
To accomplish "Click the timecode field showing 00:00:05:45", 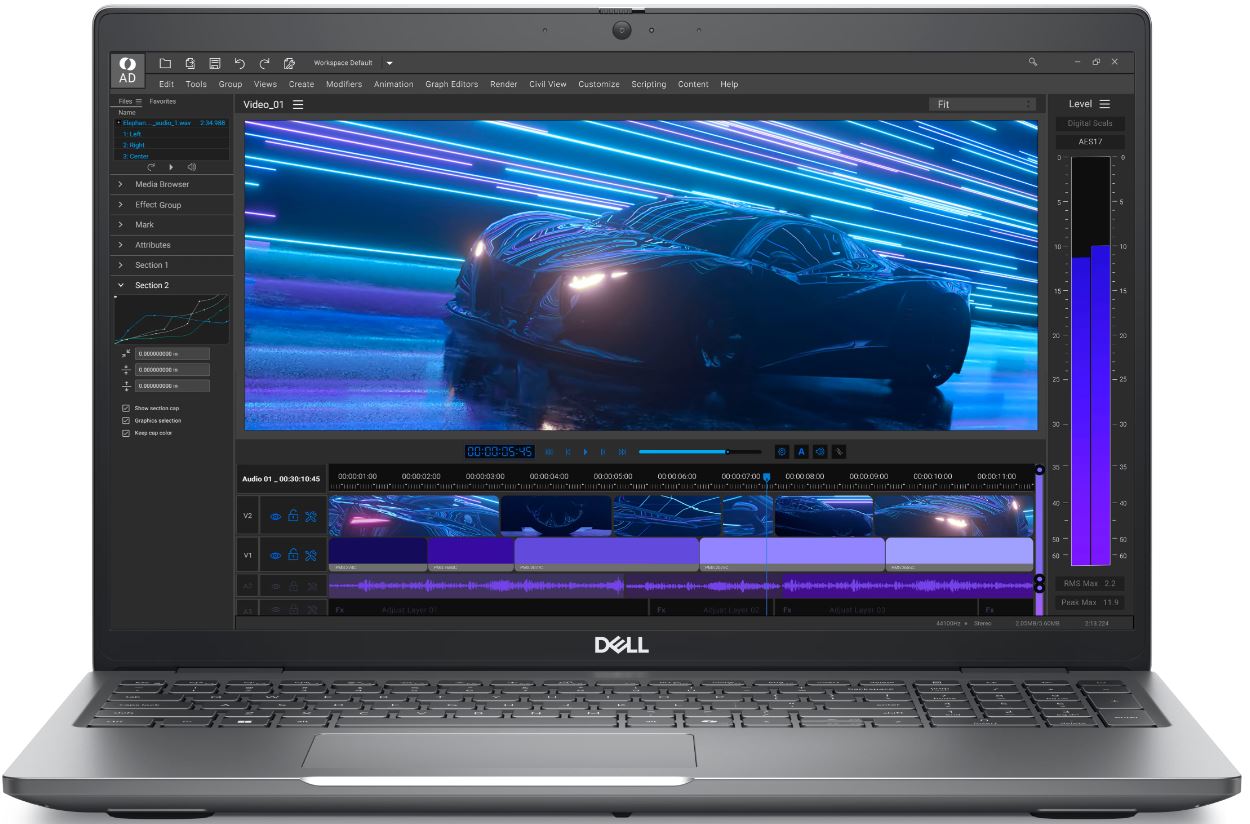I will tap(500, 452).
